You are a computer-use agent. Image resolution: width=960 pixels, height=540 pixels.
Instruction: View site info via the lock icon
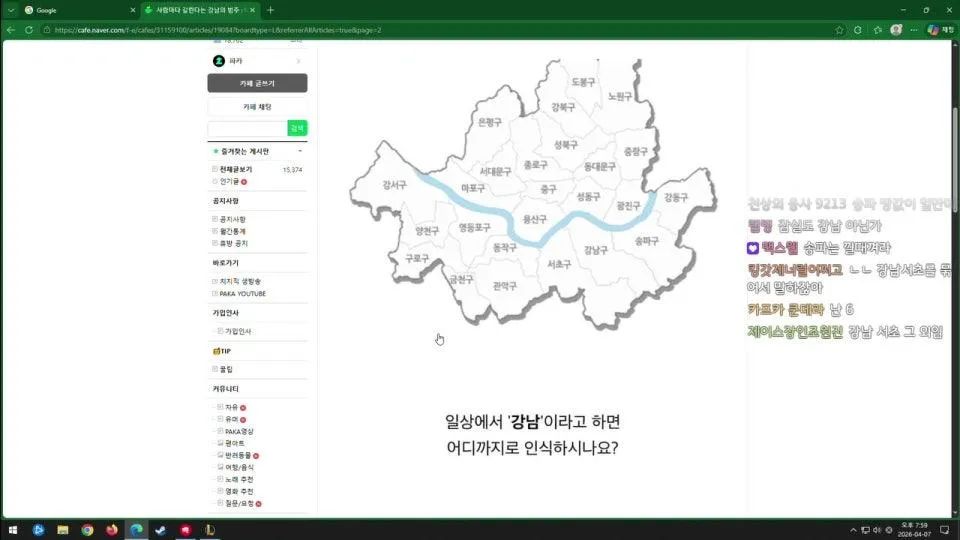pos(47,29)
